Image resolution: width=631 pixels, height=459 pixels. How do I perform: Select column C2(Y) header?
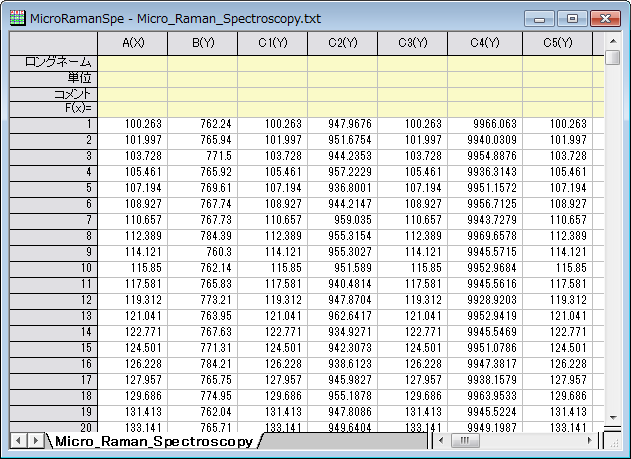pyautogui.click(x=343, y=43)
